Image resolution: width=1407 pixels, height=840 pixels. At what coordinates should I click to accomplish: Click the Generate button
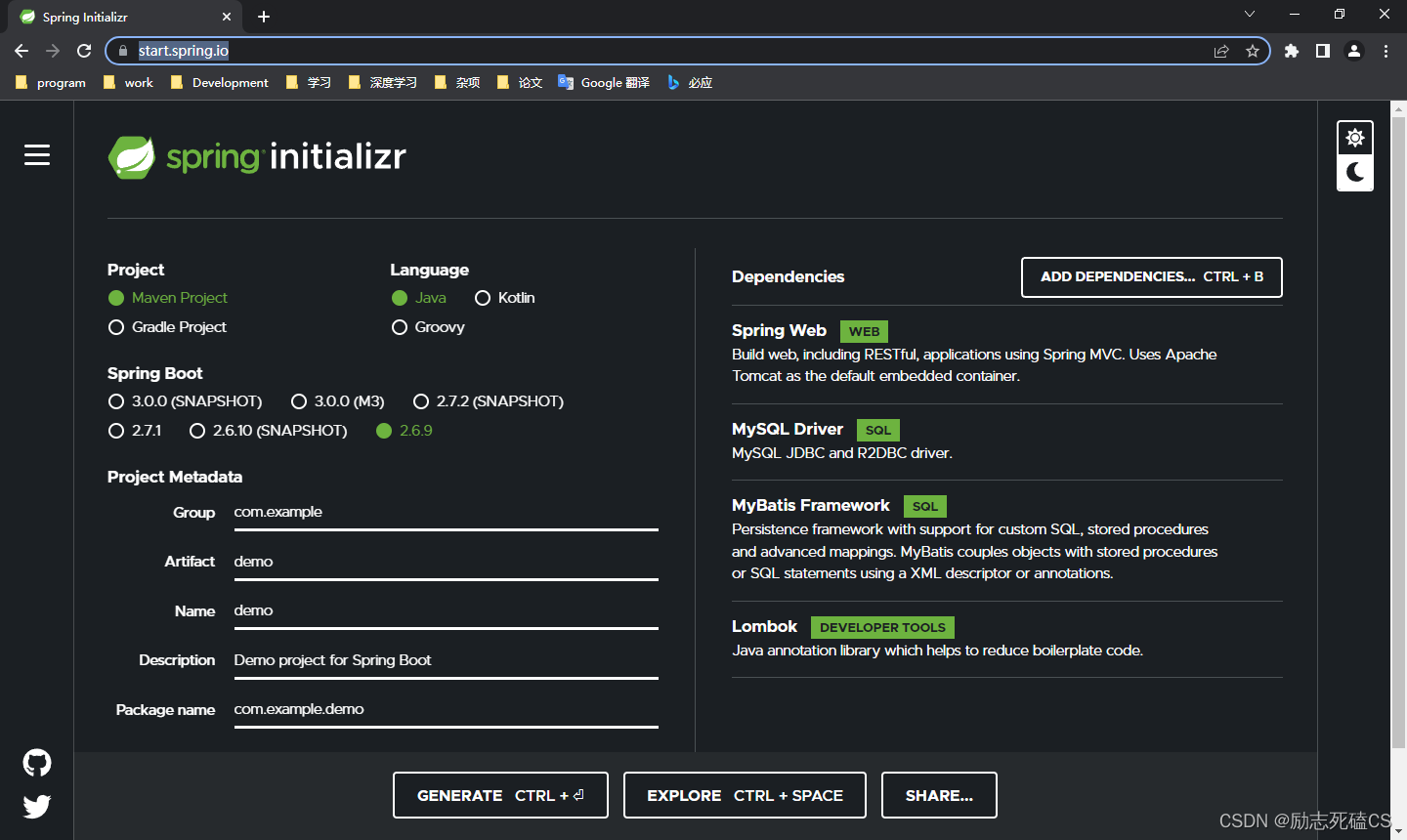[500, 795]
